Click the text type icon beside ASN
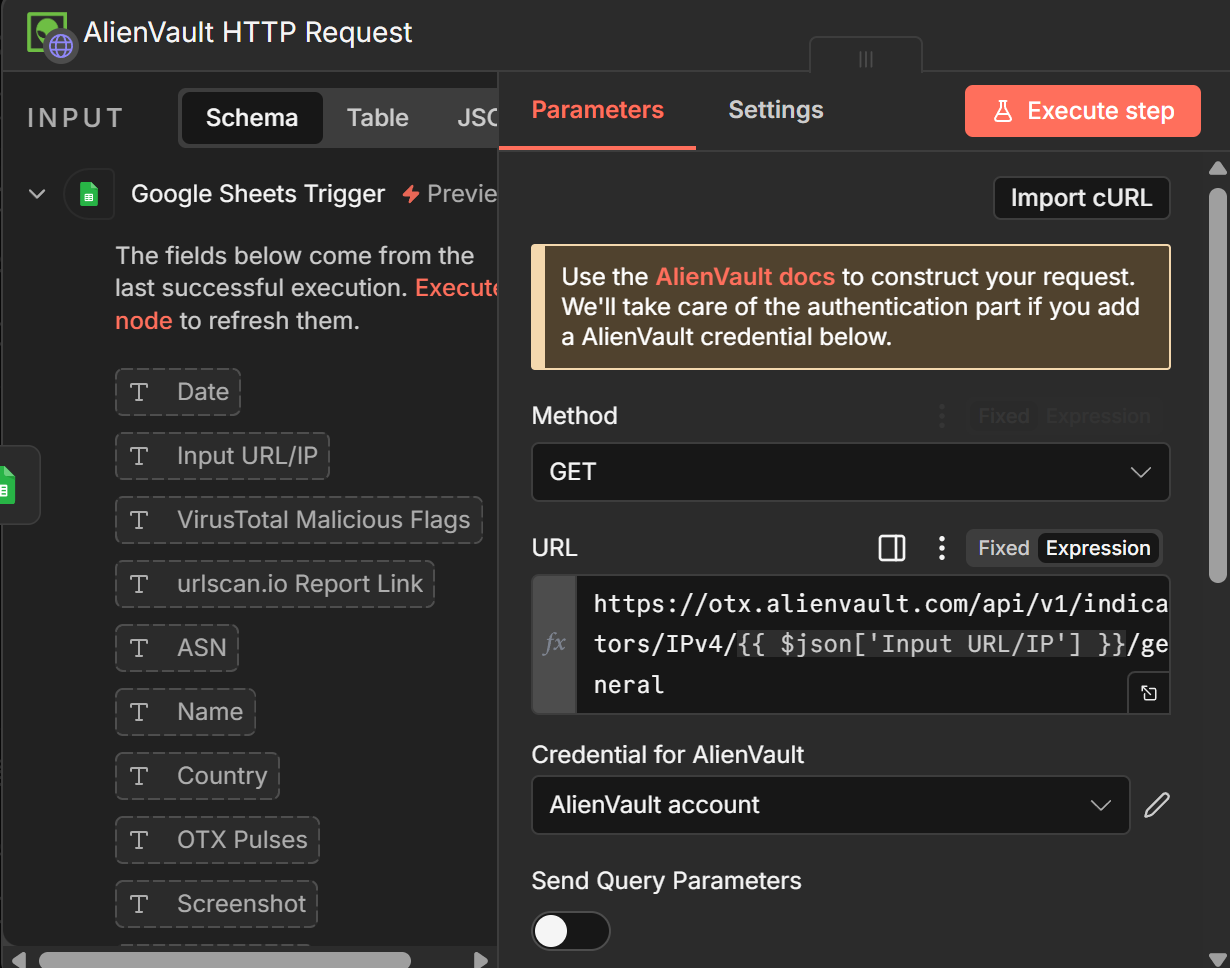1230x968 pixels. pos(139,648)
